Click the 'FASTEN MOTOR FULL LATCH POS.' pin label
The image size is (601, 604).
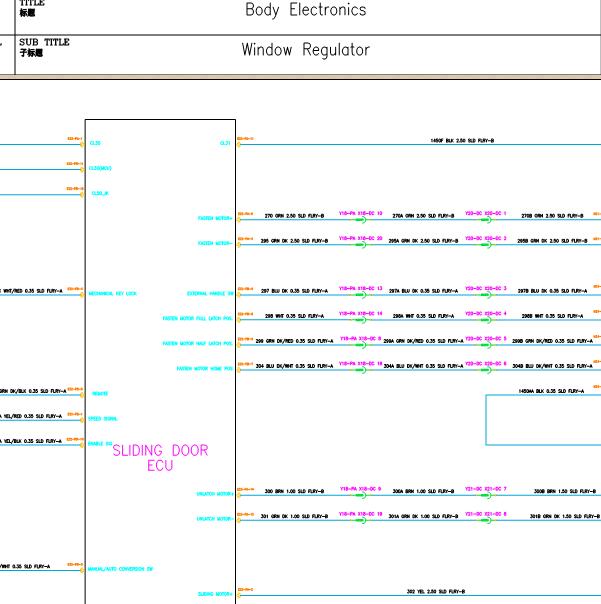[x=198, y=319]
